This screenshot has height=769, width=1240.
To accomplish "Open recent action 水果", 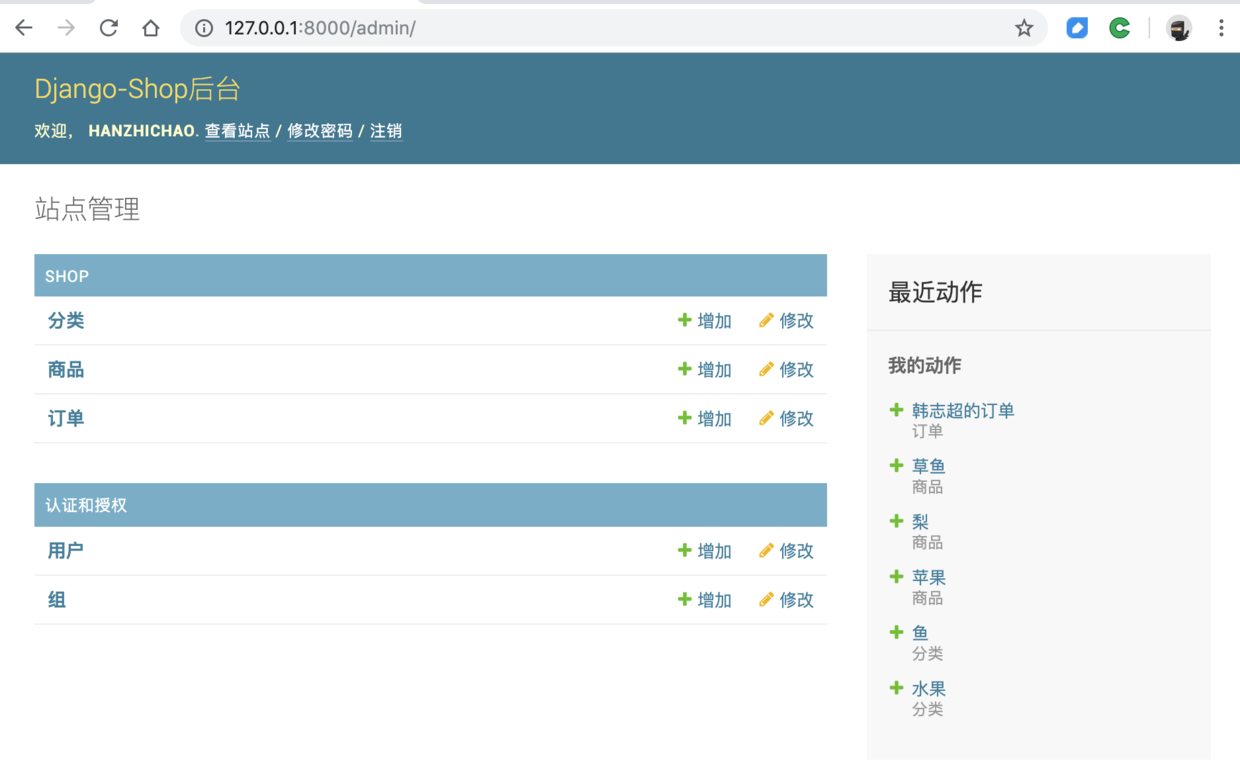I will click(x=929, y=689).
